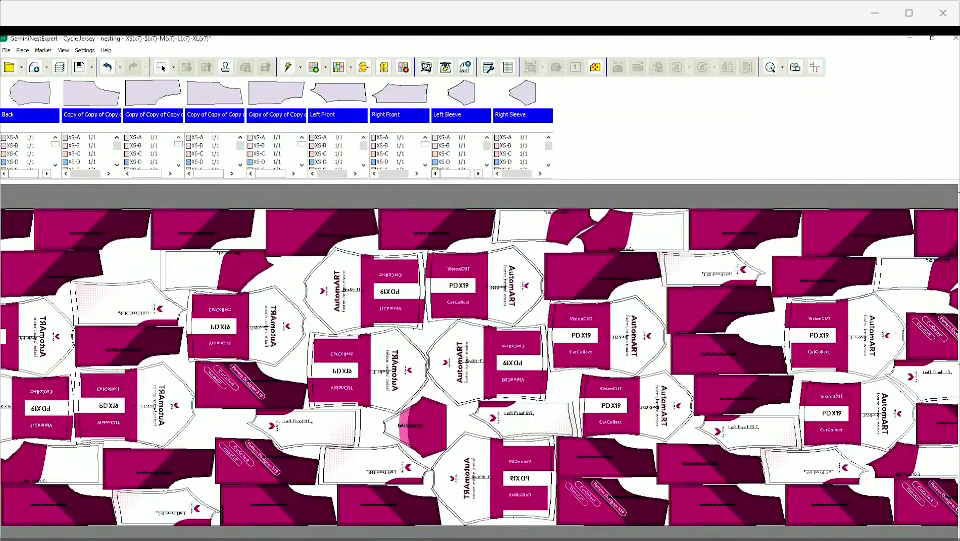Viewport: 960px width, 541px height.
Task: Select 'XS-B' row under Right Front
Action: coord(394,146)
